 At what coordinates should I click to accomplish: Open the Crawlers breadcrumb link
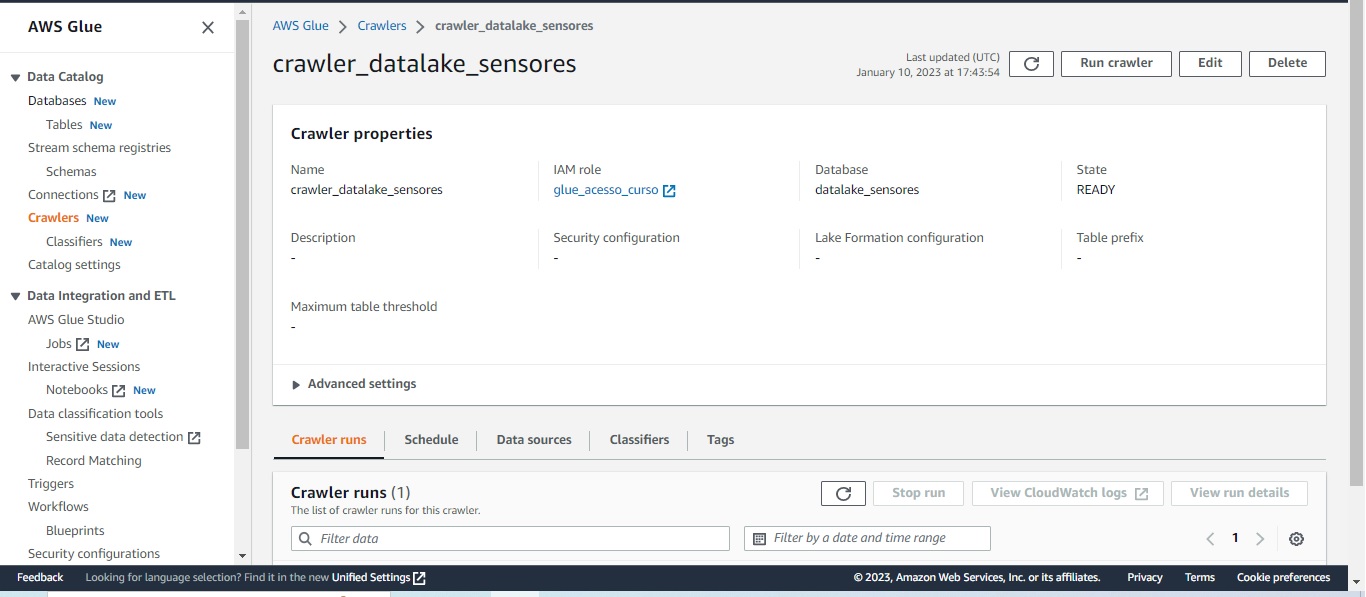pyautogui.click(x=381, y=26)
